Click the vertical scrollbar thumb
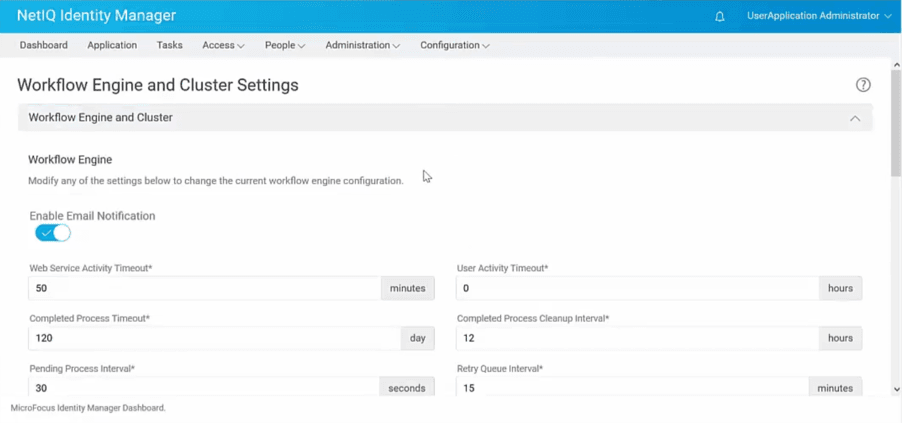Viewport: 902px width, 423px height. [896, 122]
